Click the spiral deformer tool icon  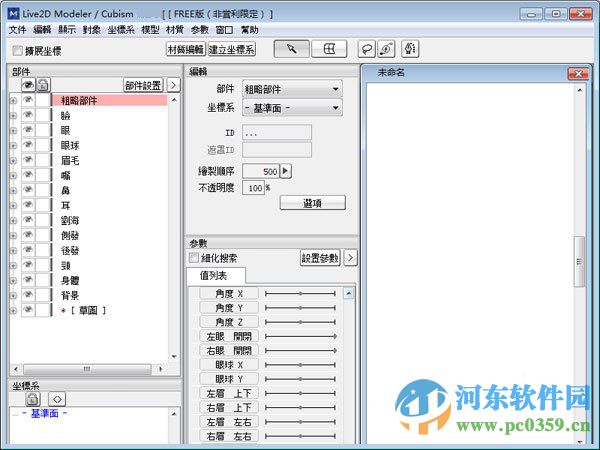(x=386, y=49)
